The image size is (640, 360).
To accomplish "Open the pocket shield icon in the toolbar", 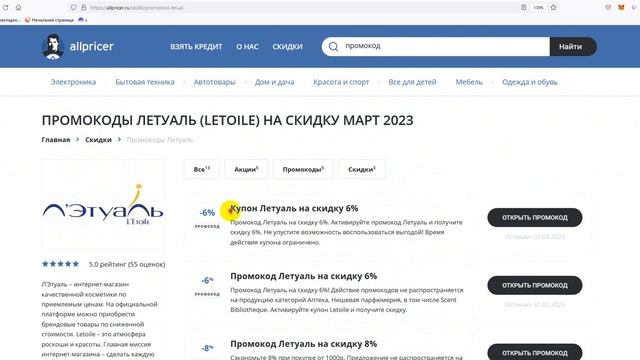I will pos(608,7).
